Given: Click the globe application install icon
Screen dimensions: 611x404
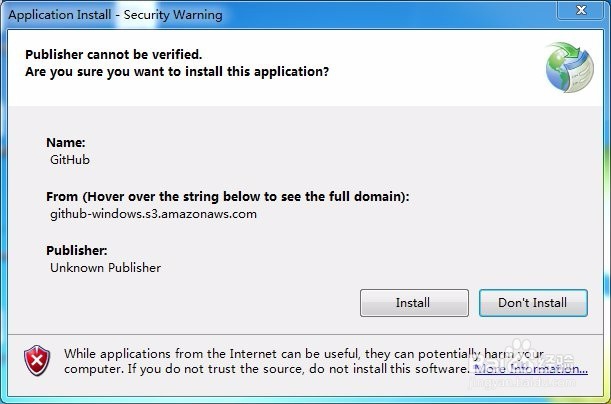Looking at the screenshot, I should click(x=569, y=66).
